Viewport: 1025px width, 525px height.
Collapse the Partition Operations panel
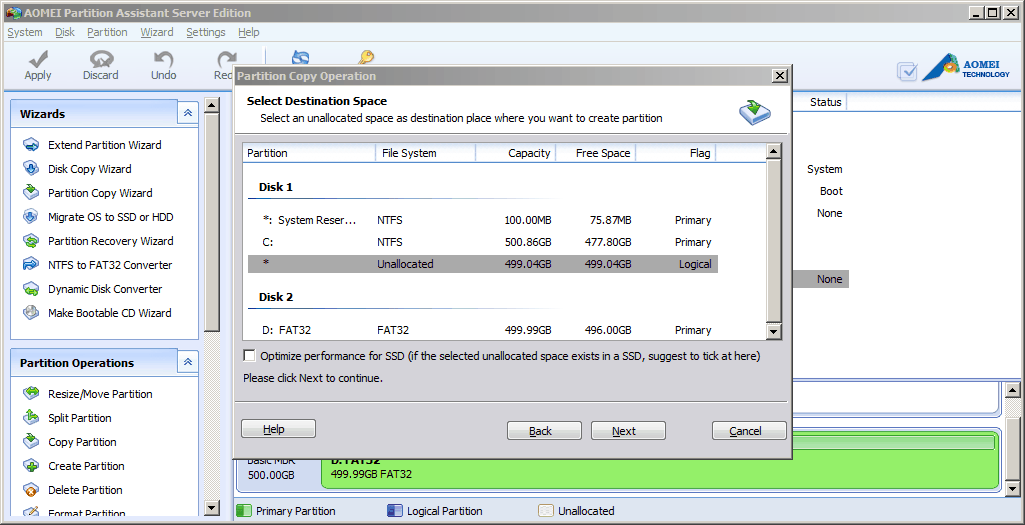(188, 362)
